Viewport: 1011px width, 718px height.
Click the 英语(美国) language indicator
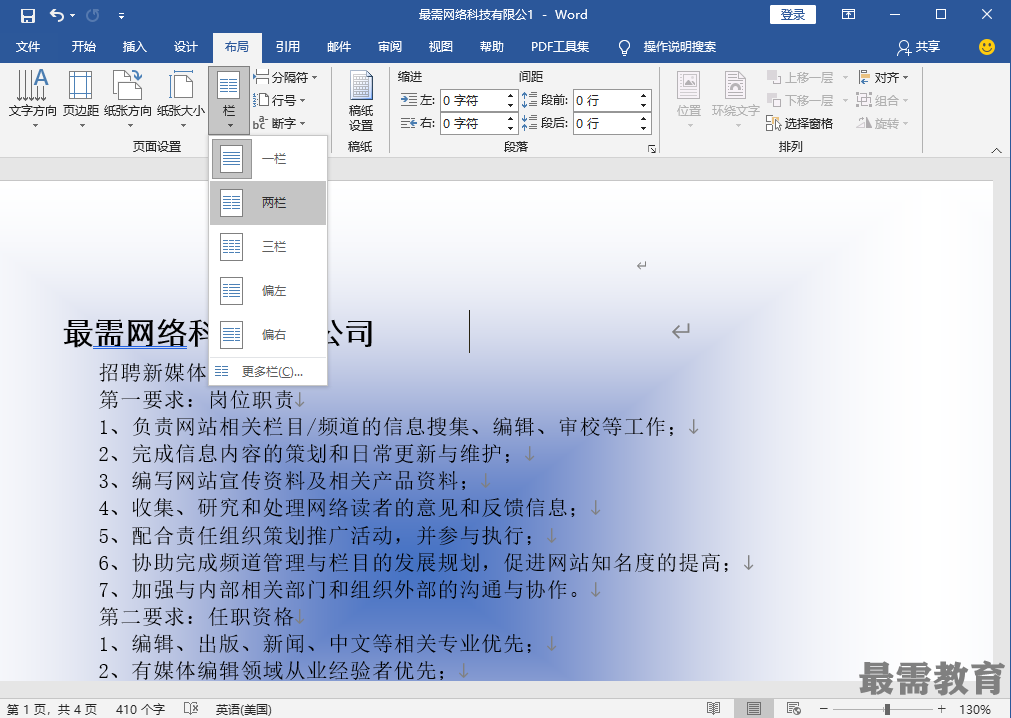[x=243, y=709]
